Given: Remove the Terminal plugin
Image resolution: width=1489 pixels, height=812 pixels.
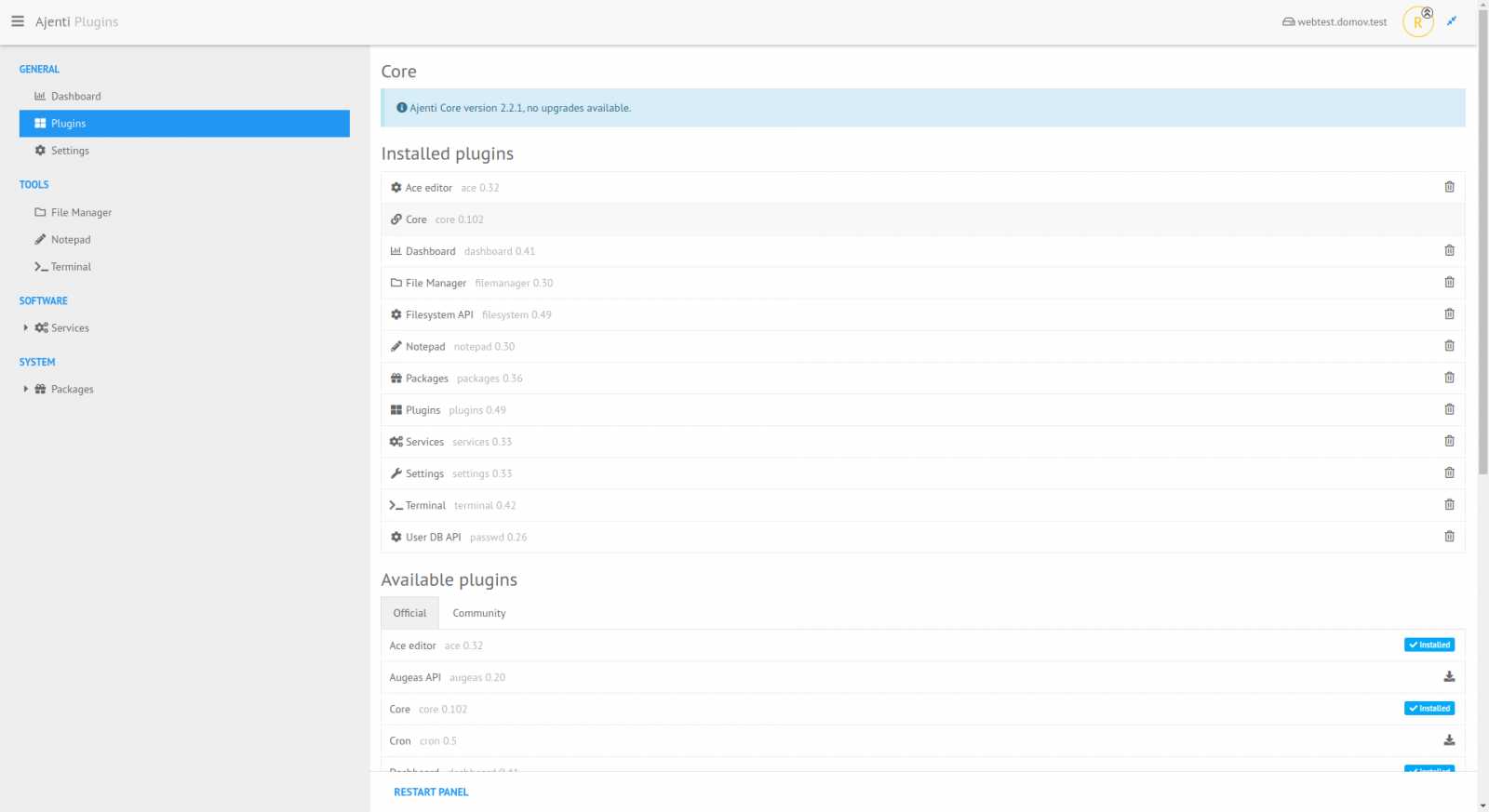Looking at the screenshot, I should click(x=1449, y=504).
